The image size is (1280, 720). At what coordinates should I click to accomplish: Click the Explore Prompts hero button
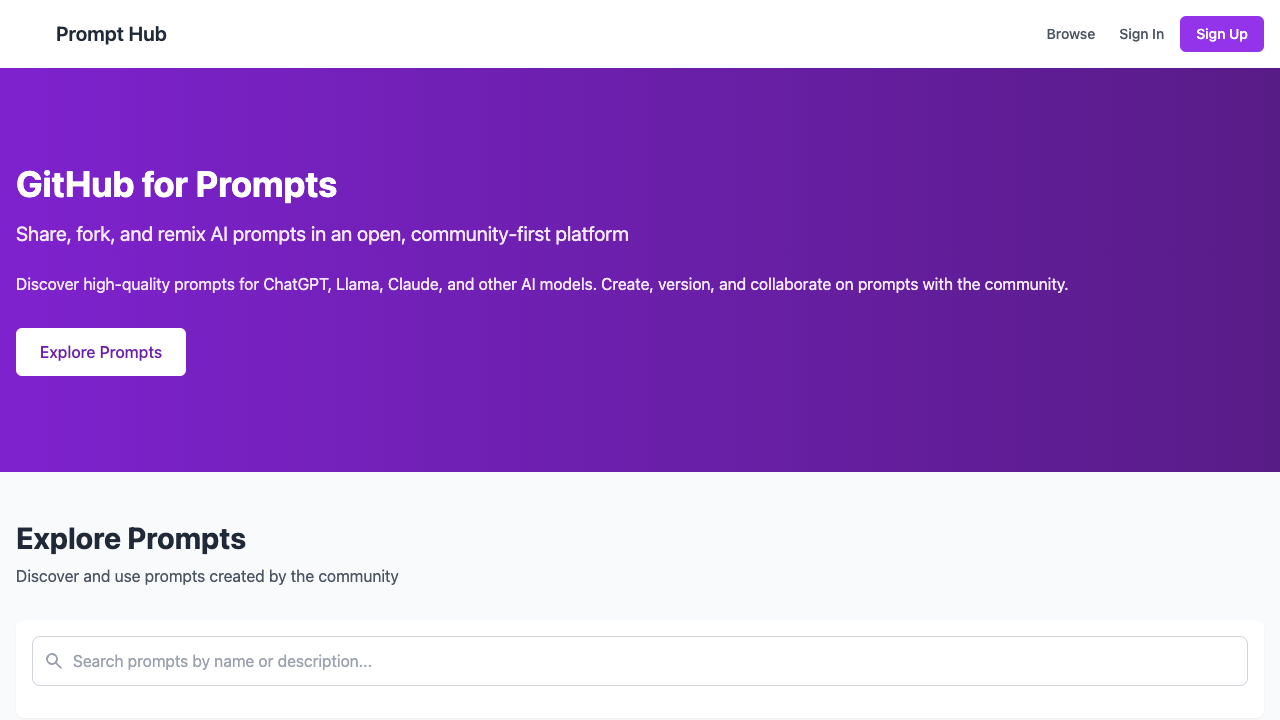101,352
